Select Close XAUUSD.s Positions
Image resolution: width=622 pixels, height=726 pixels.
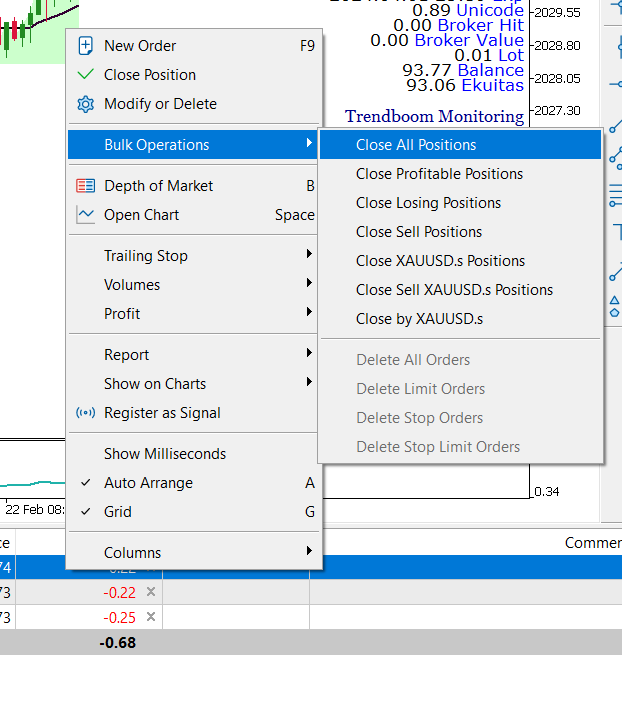(460, 261)
